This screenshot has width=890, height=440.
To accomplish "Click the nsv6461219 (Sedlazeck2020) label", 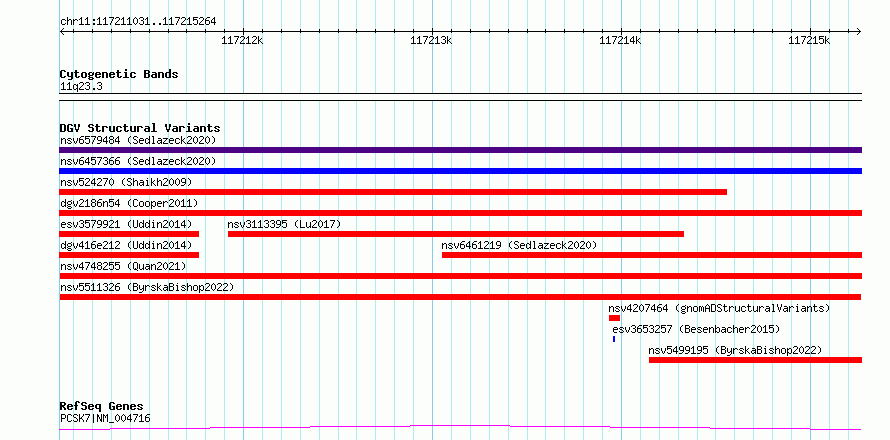I will (519, 245).
